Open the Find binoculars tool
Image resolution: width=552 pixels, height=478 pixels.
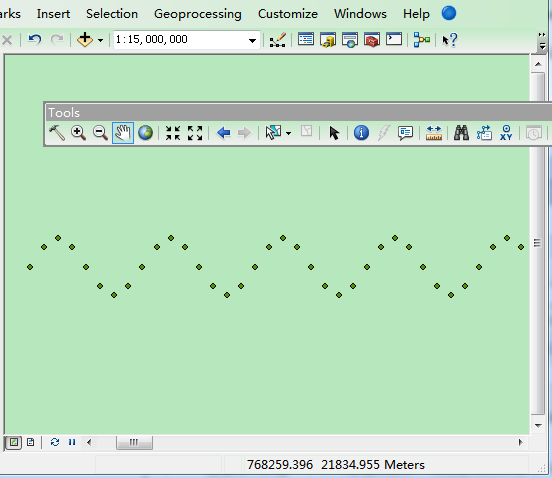461,133
